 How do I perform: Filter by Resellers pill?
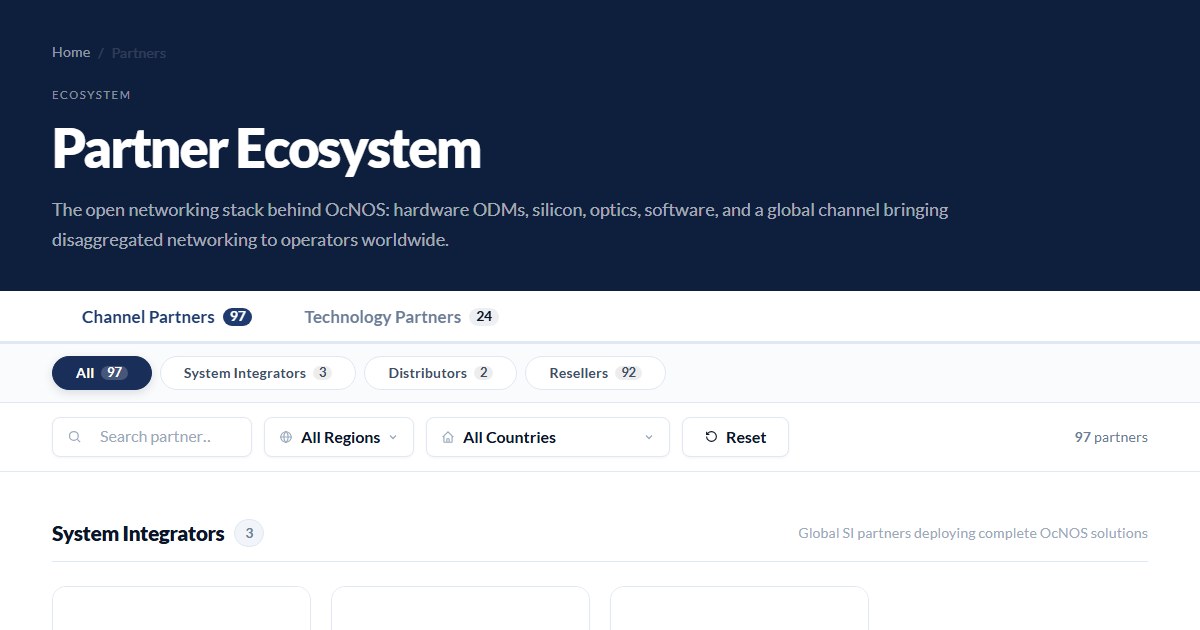tap(595, 373)
